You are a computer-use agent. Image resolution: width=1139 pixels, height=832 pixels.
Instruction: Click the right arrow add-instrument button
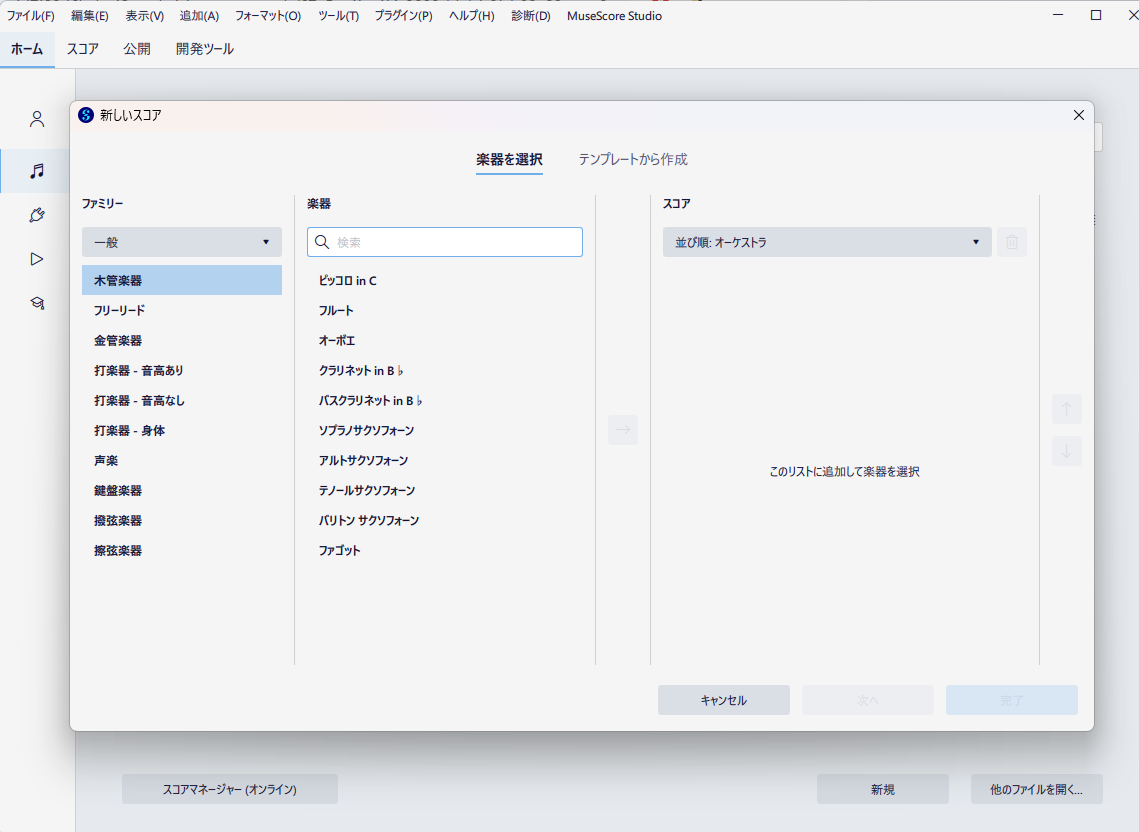(622, 430)
